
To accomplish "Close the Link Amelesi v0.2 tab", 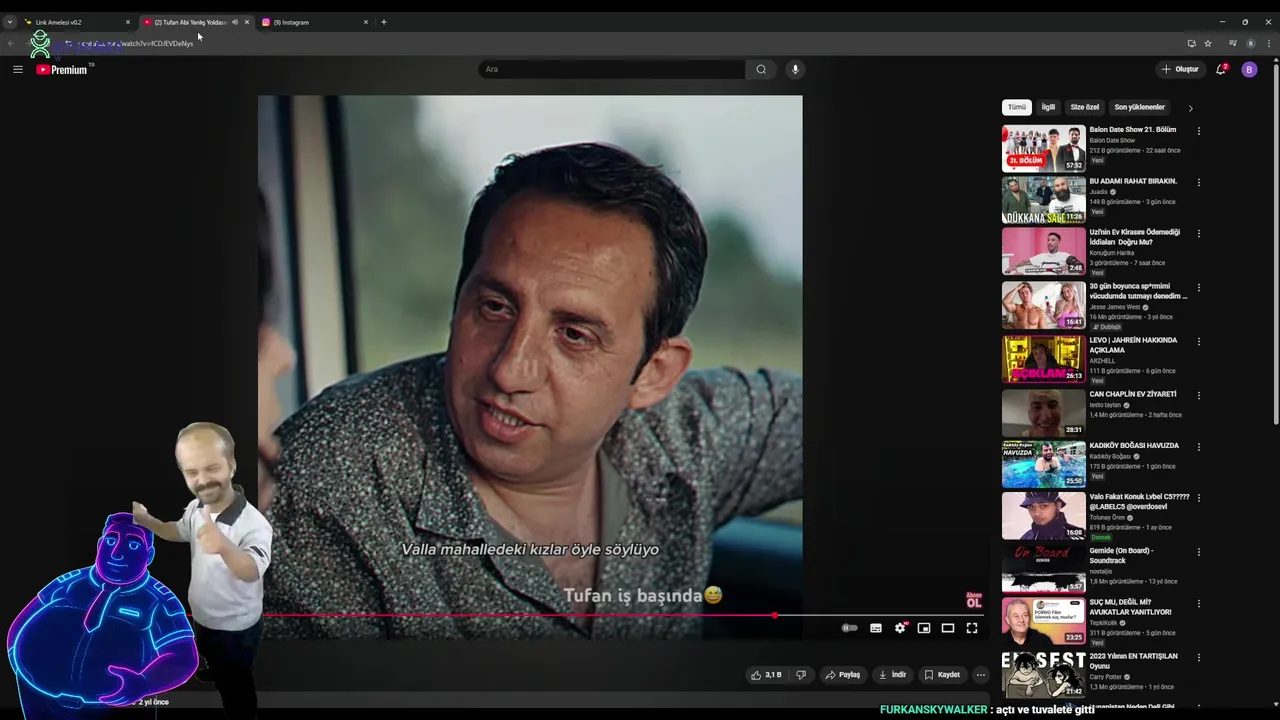I will pyautogui.click(x=127, y=22).
